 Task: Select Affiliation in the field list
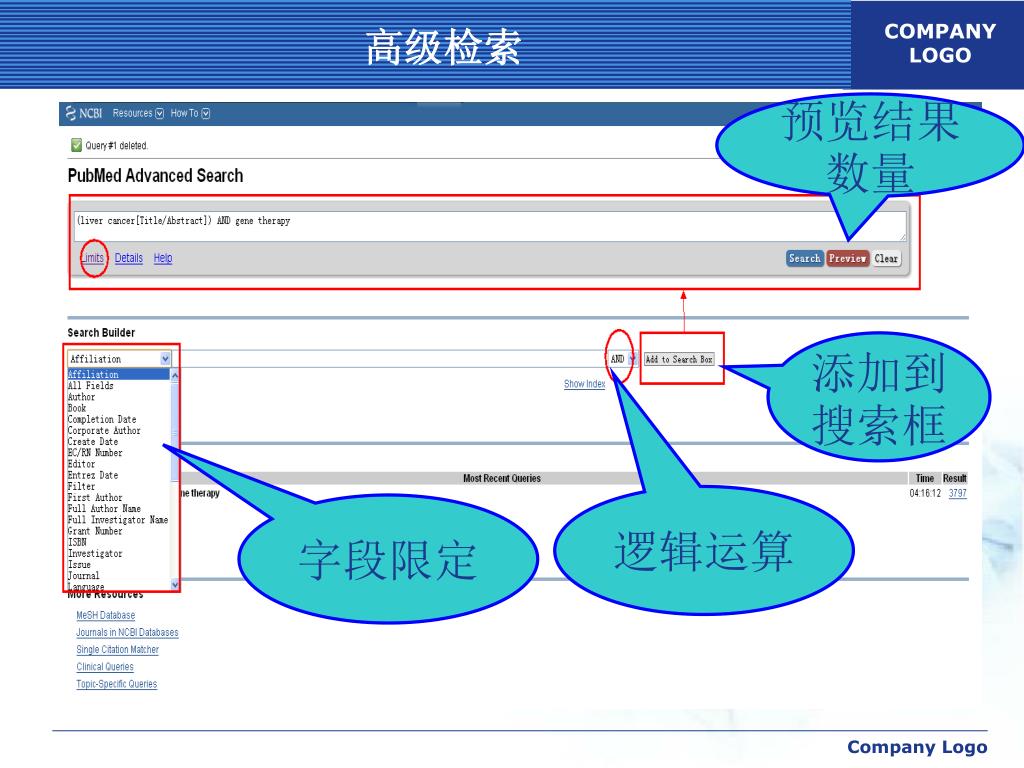click(x=118, y=374)
